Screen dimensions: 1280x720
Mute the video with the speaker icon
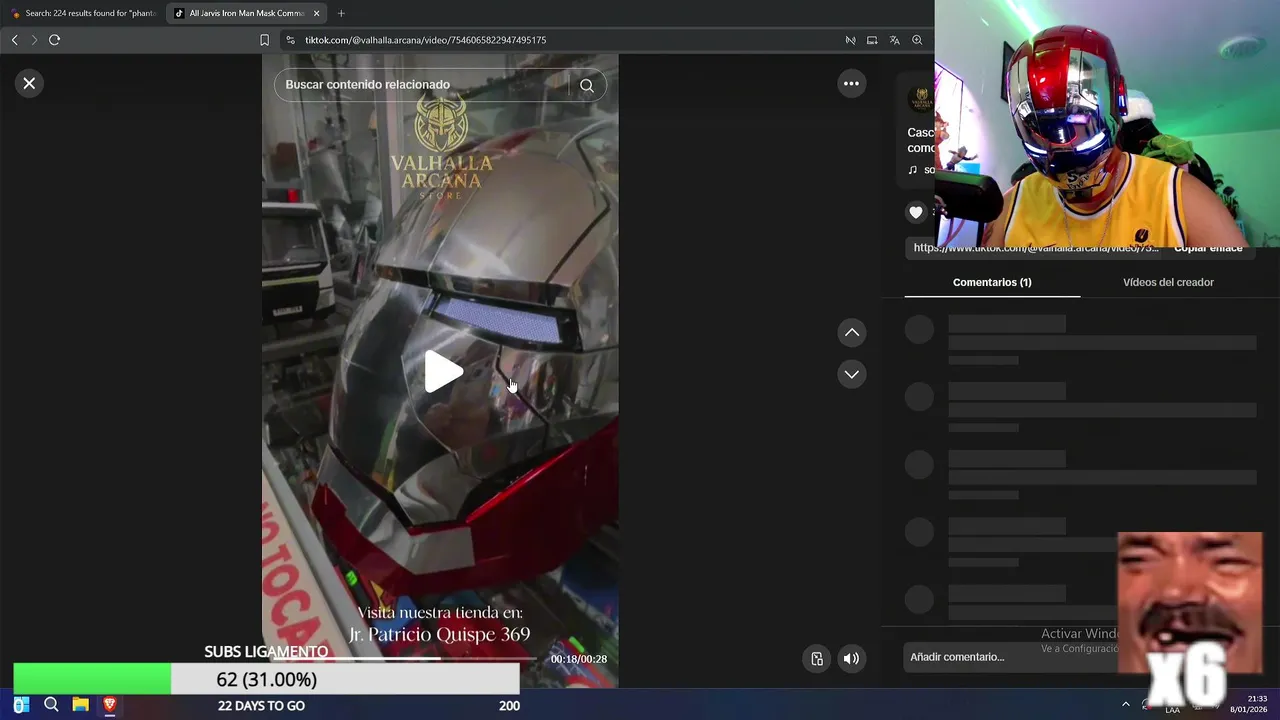851,658
